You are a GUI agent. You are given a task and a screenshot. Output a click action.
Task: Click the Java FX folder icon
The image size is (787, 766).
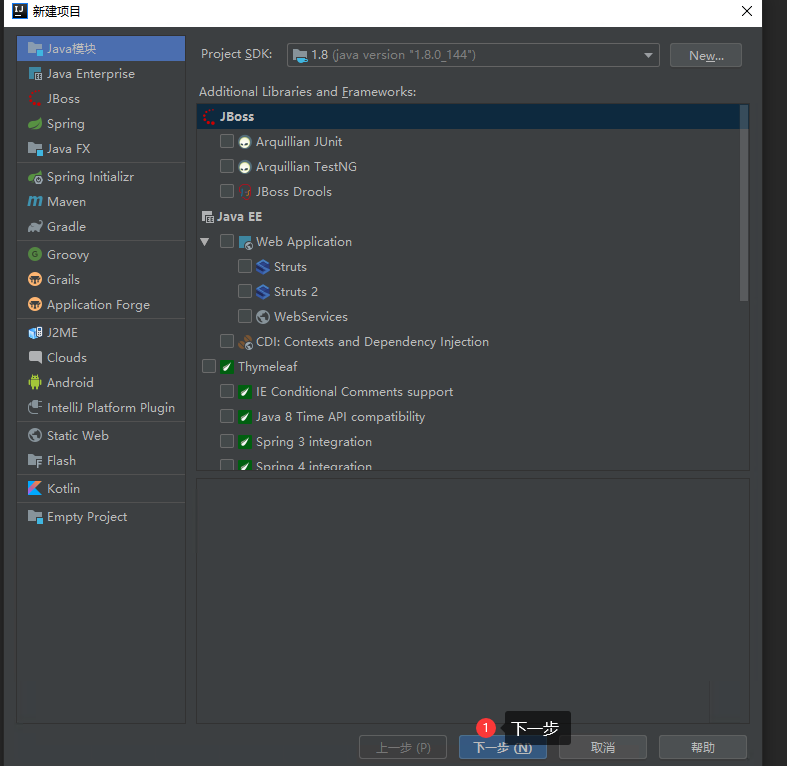click(35, 149)
